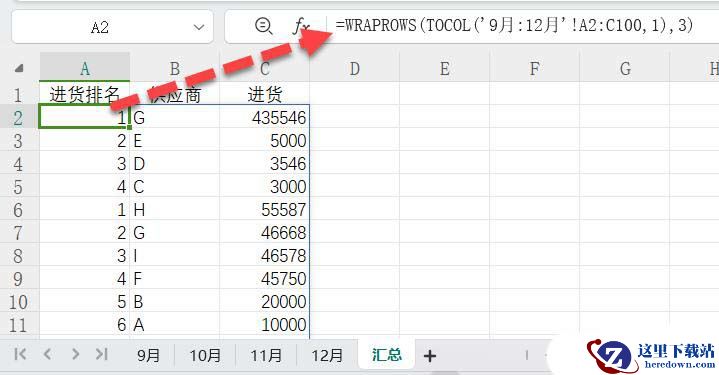Click the WRAPROWS formula in formula bar
719x375 pixels.
(x=514, y=25)
